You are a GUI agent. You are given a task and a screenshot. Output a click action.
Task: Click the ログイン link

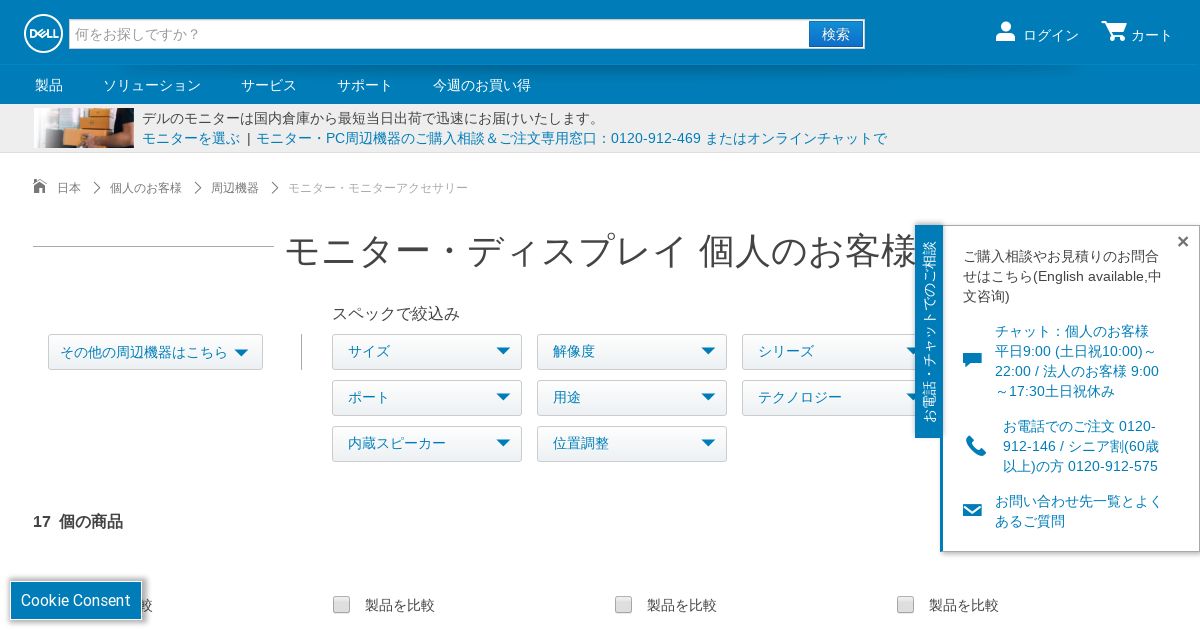point(1051,35)
